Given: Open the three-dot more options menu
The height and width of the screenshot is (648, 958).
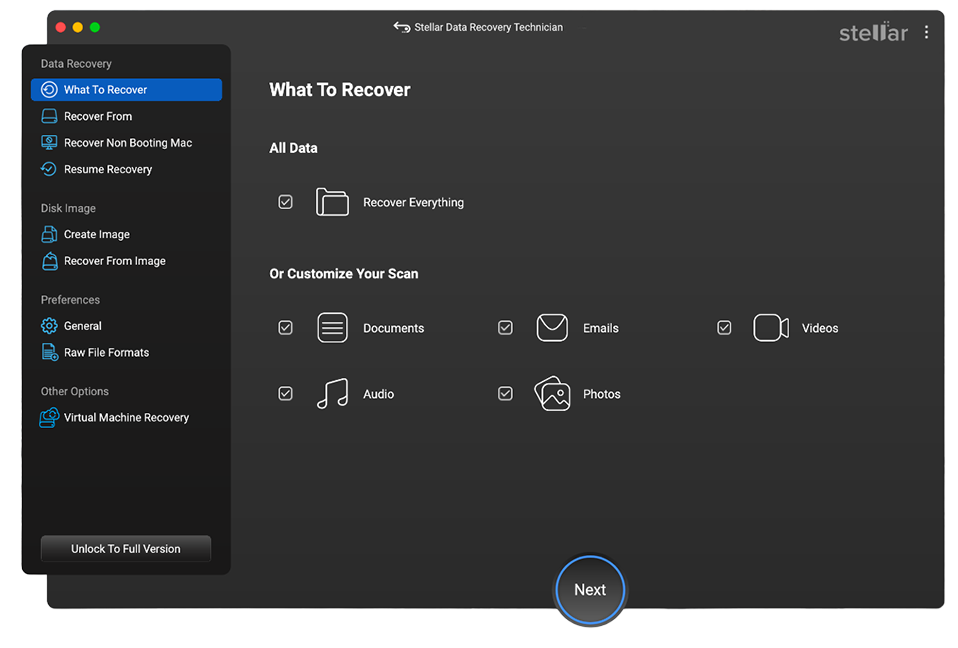Looking at the screenshot, I should pyautogui.click(x=926, y=32).
